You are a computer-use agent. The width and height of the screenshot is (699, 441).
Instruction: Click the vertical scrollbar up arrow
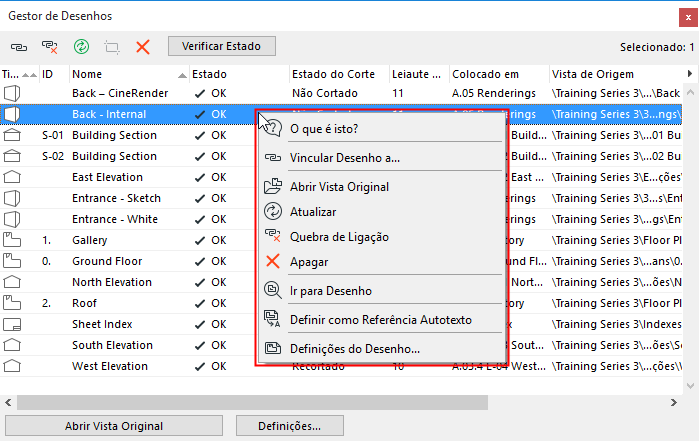pos(690,93)
